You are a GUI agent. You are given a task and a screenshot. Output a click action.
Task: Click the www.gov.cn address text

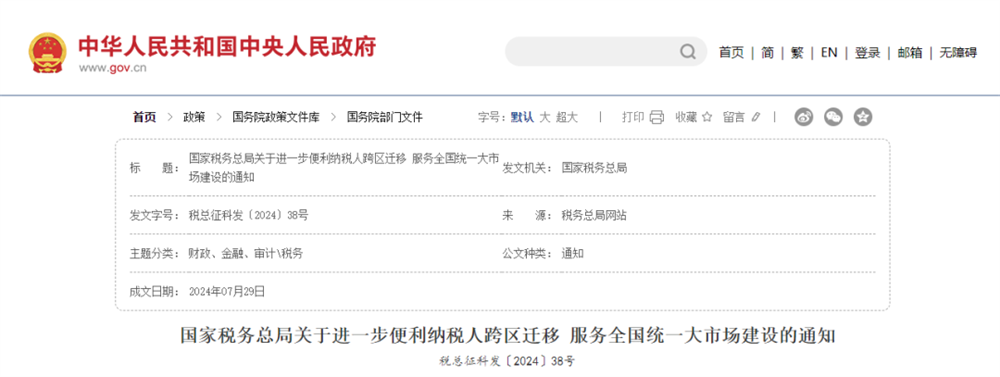tap(112, 69)
